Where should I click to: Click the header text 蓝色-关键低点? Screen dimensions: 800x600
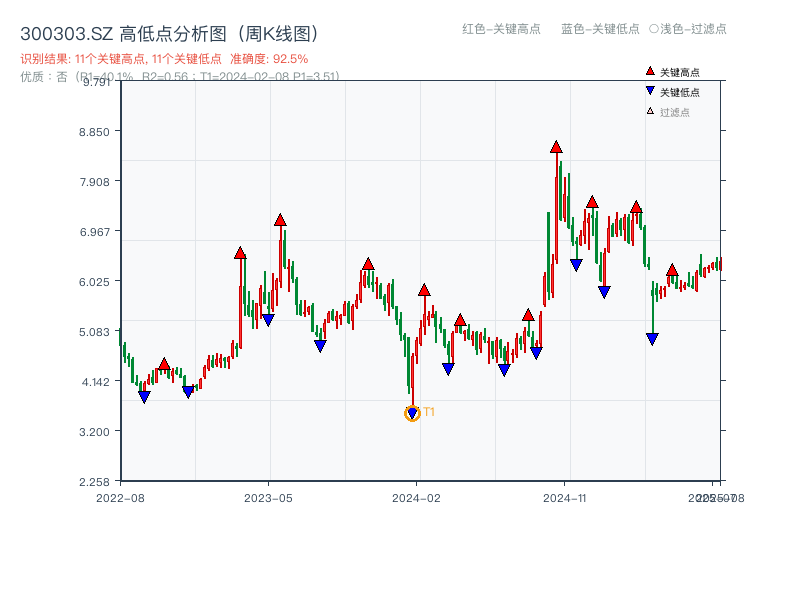[600, 29]
